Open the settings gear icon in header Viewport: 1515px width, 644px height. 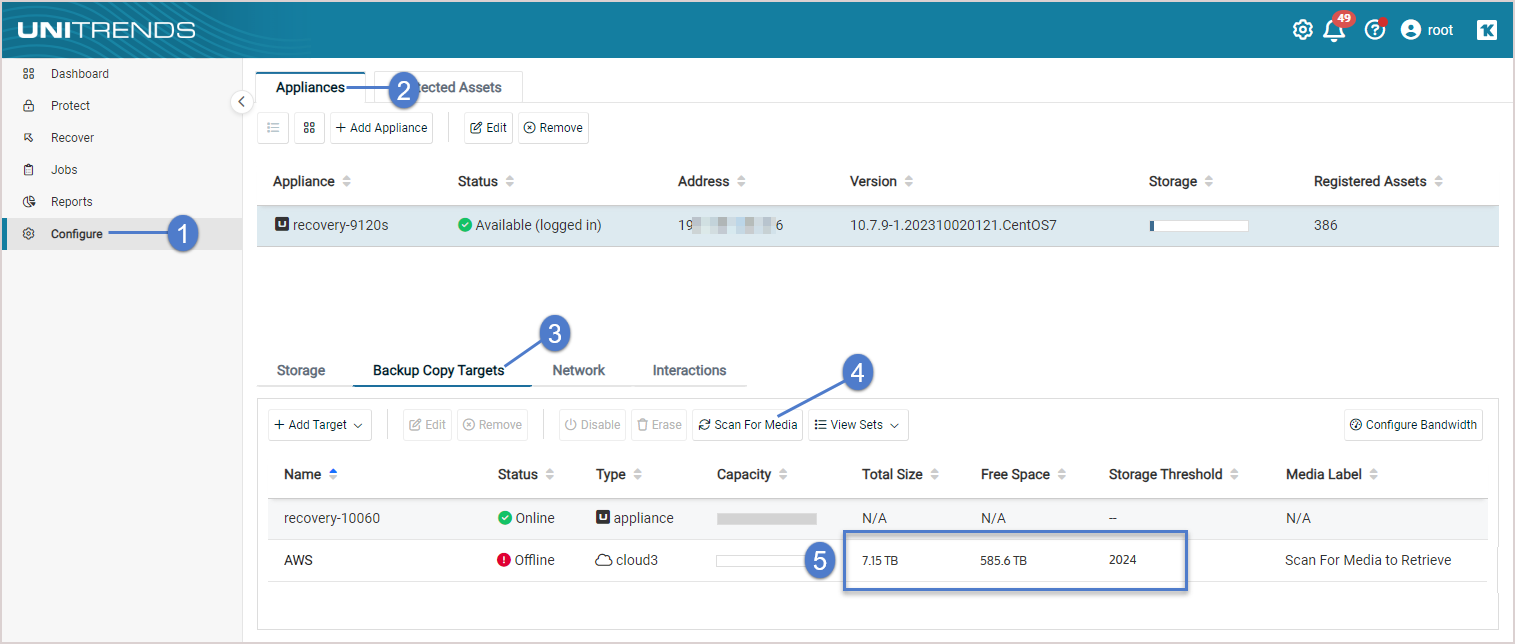coord(1302,30)
